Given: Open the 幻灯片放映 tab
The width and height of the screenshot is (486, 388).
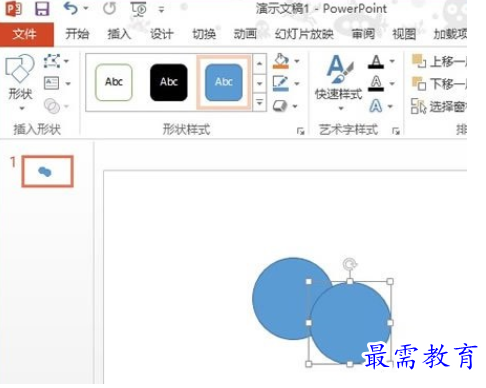Looking at the screenshot, I should (304, 34).
